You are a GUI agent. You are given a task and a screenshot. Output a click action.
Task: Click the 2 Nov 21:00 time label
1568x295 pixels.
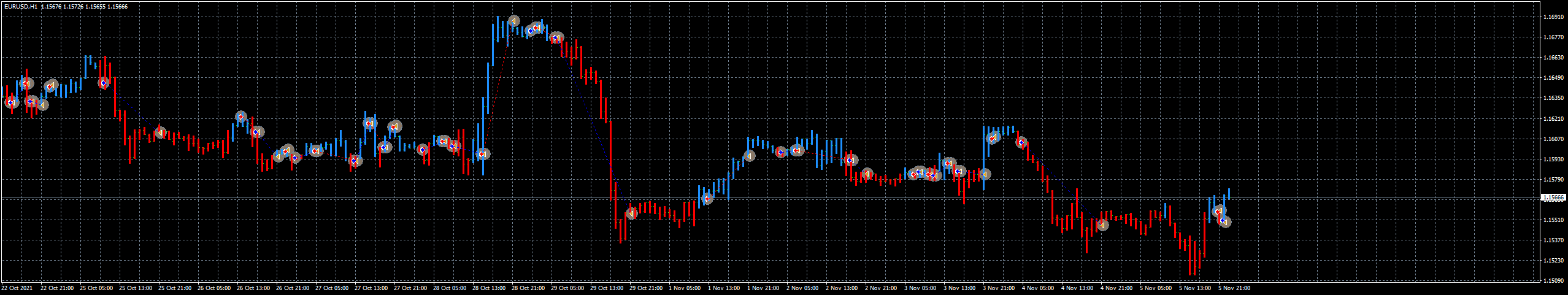(881, 288)
